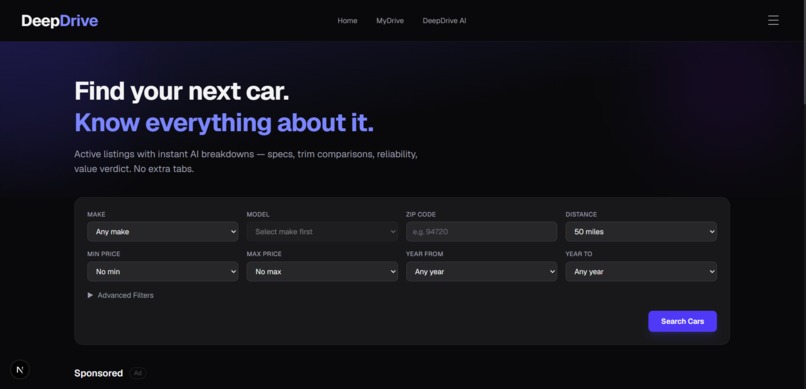Open the Year From dropdown

[482, 271]
